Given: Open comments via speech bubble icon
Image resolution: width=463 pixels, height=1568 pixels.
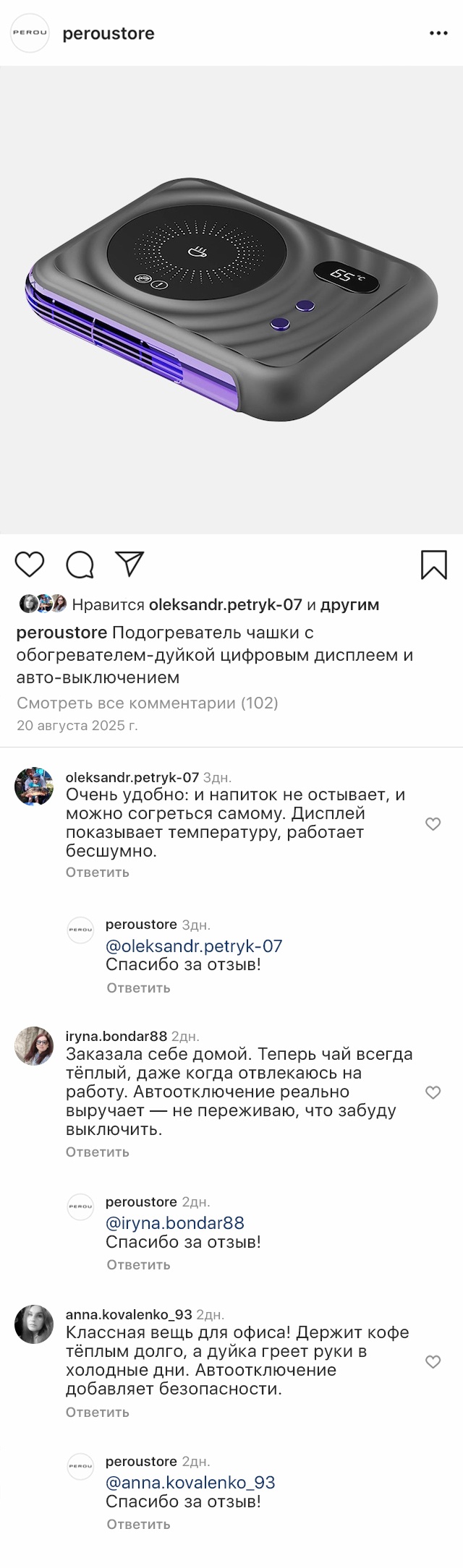Looking at the screenshot, I should (80, 565).
